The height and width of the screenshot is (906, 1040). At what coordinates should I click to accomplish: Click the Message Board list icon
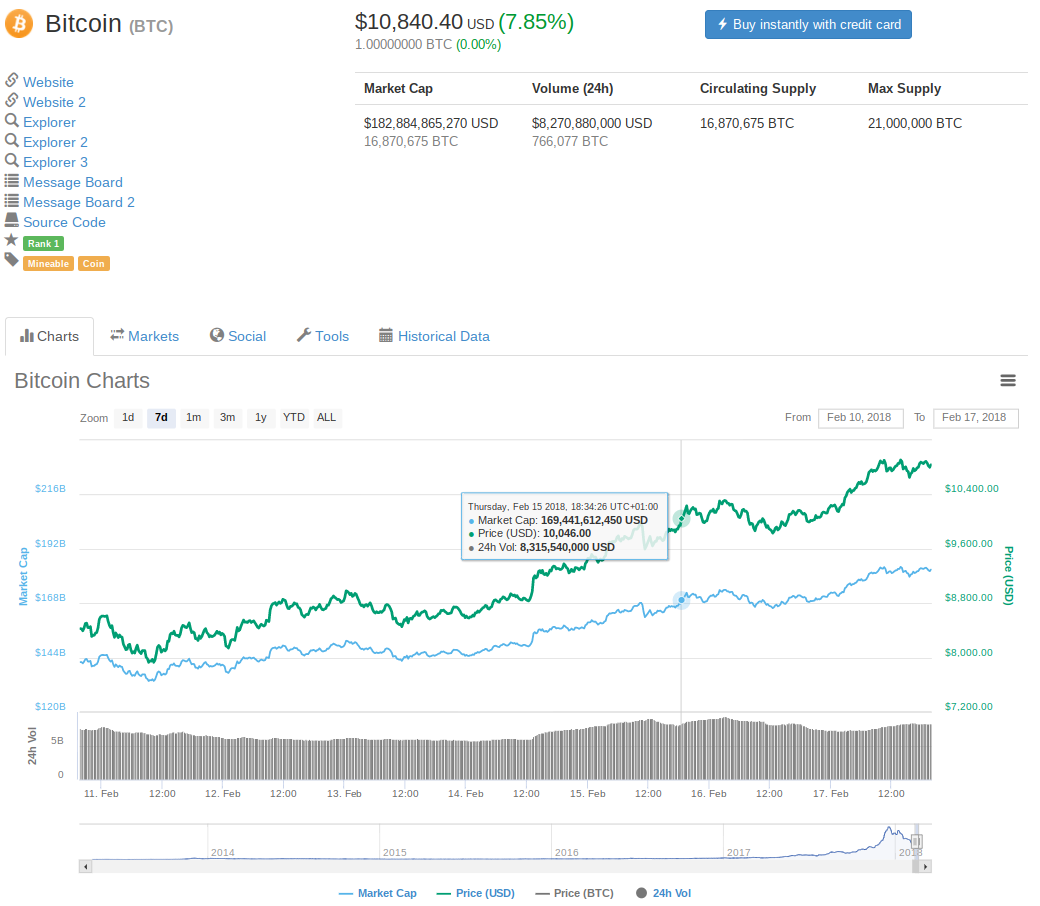pos(12,181)
